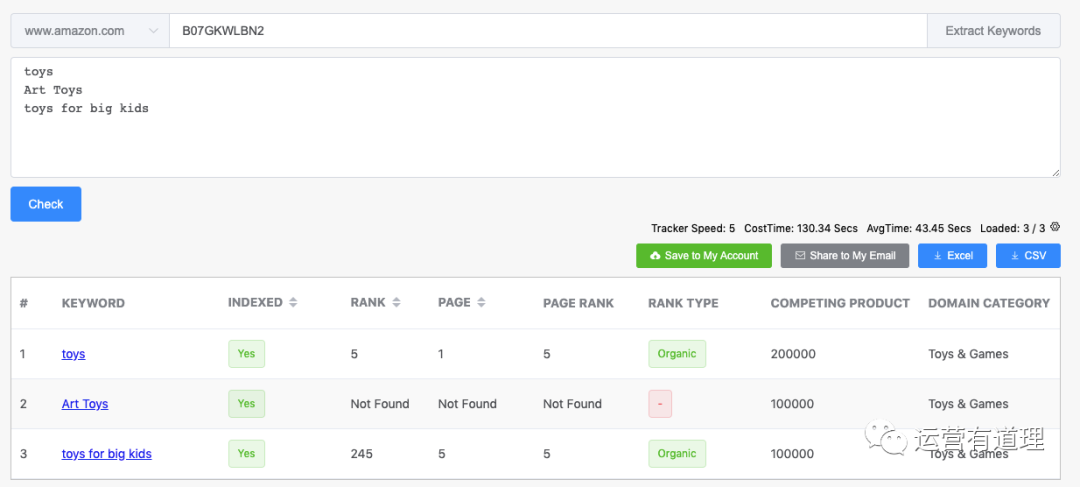Click the settings gear next to Loaded count
This screenshot has height=487, width=1080.
(1055, 227)
